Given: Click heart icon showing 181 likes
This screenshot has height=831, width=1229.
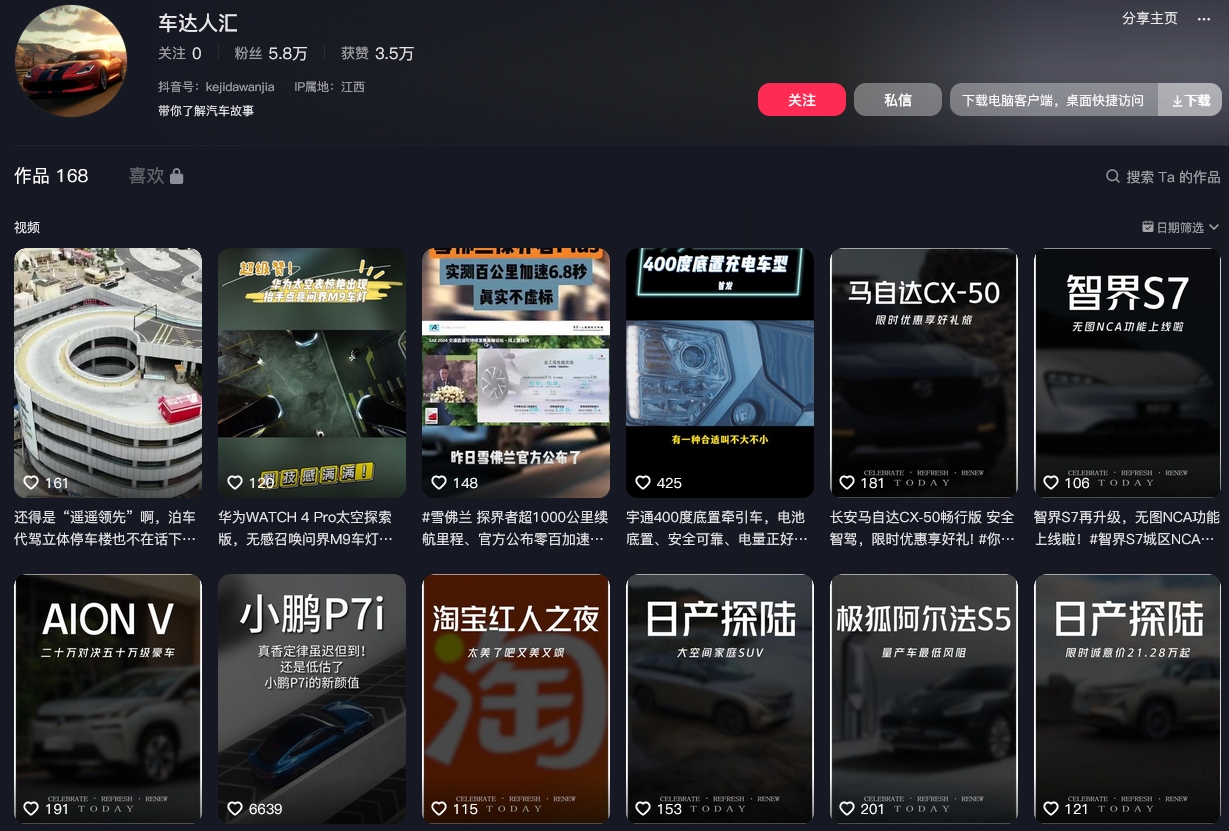Looking at the screenshot, I should [x=847, y=482].
